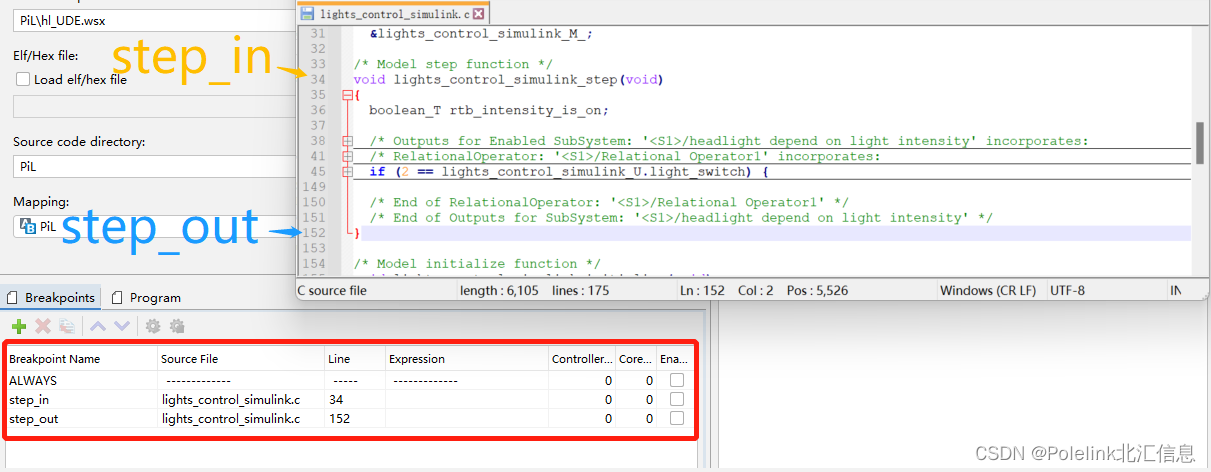Sort by Line column header
Image resolution: width=1211 pixels, height=472 pixels.
point(355,358)
